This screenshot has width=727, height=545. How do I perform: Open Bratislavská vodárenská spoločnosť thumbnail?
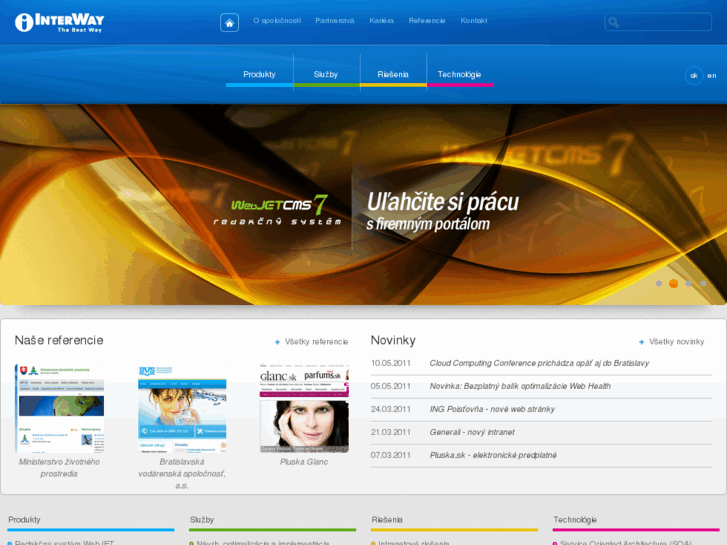click(x=182, y=408)
